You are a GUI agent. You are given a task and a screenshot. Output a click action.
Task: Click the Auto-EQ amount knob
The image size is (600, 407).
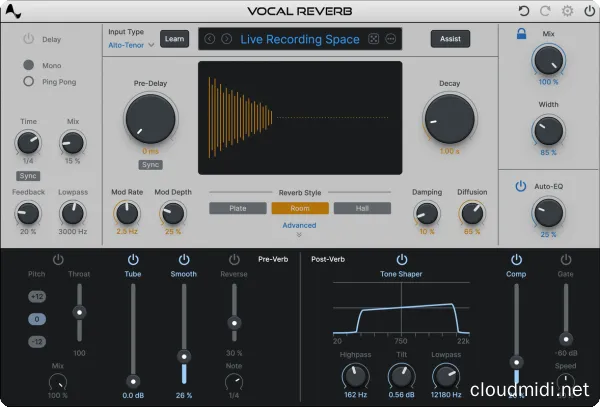(x=548, y=213)
